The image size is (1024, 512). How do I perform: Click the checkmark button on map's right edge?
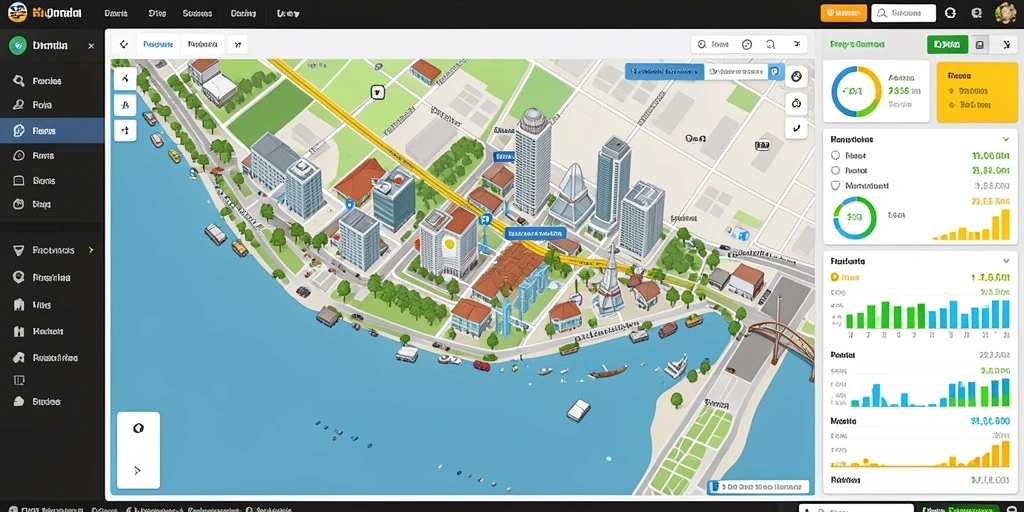pyautogui.click(x=796, y=128)
